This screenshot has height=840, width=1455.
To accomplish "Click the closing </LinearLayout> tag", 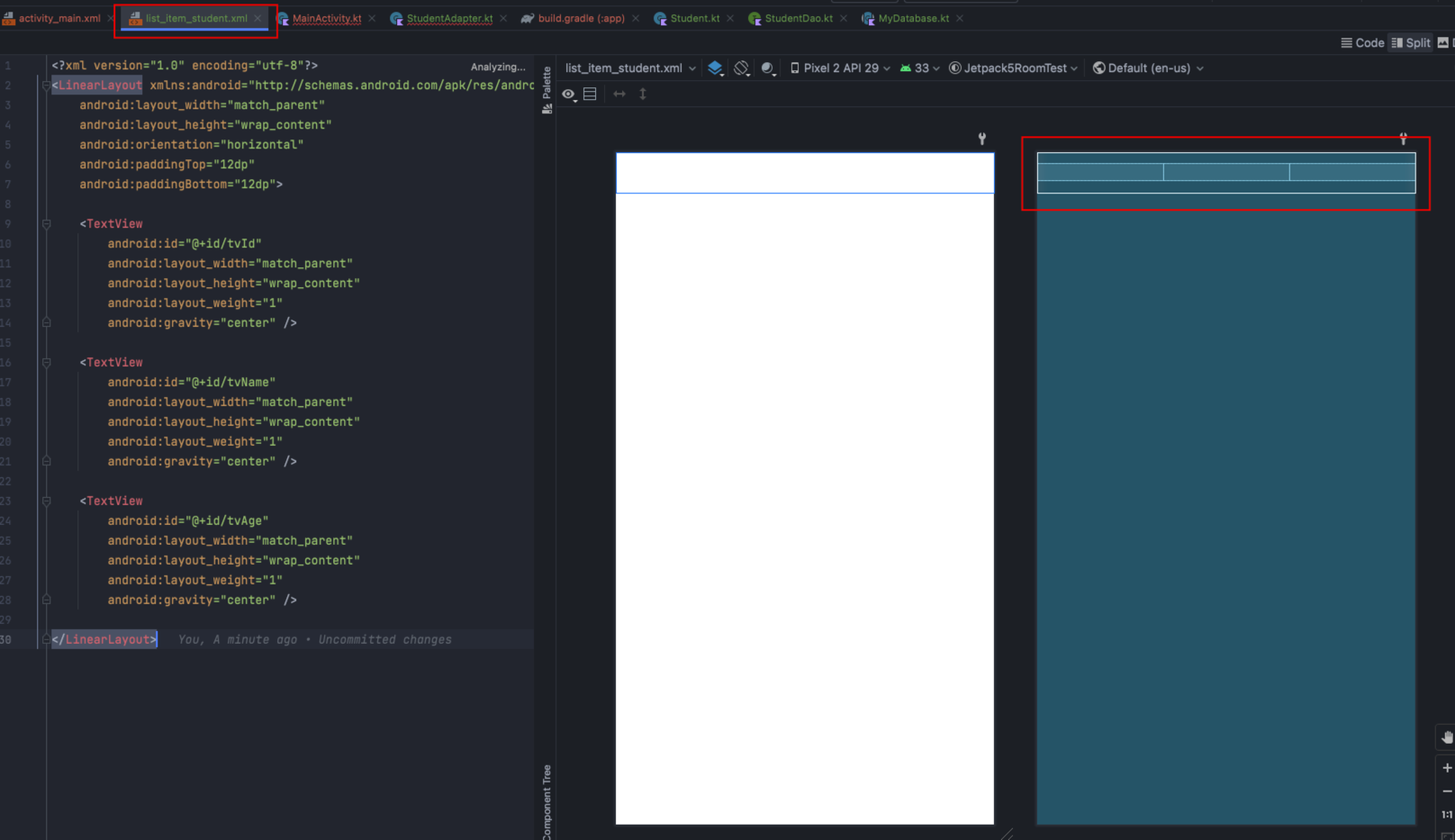I will coord(104,640).
